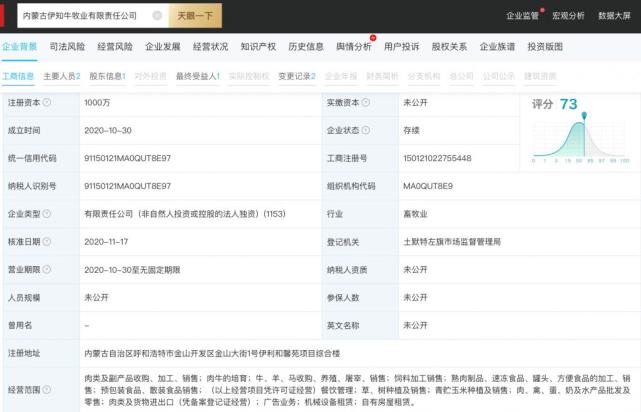641x412 pixels.
Task: Click the 有限责任公司 company type value
Action: tap(185, 214)
